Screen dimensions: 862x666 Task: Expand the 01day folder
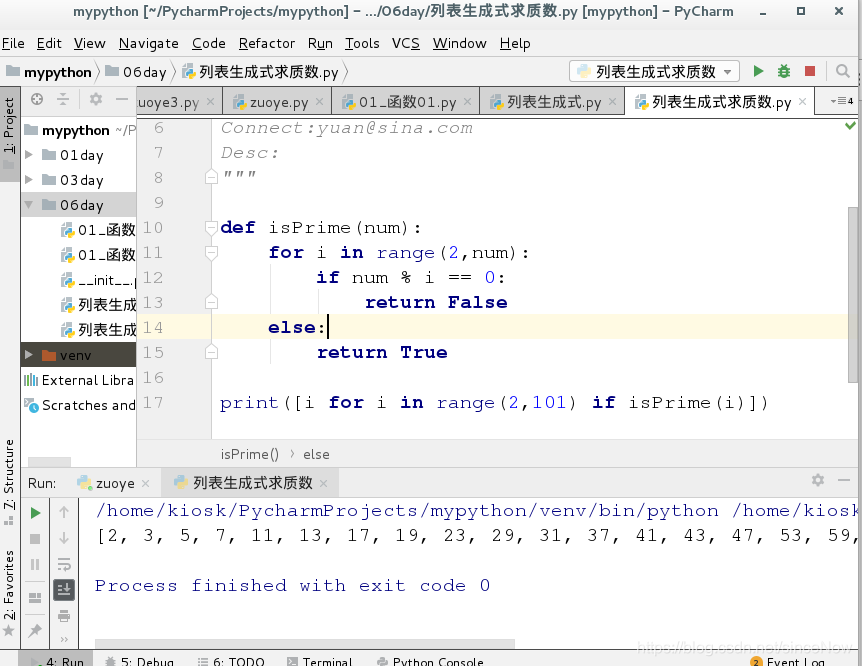point(29,155)
